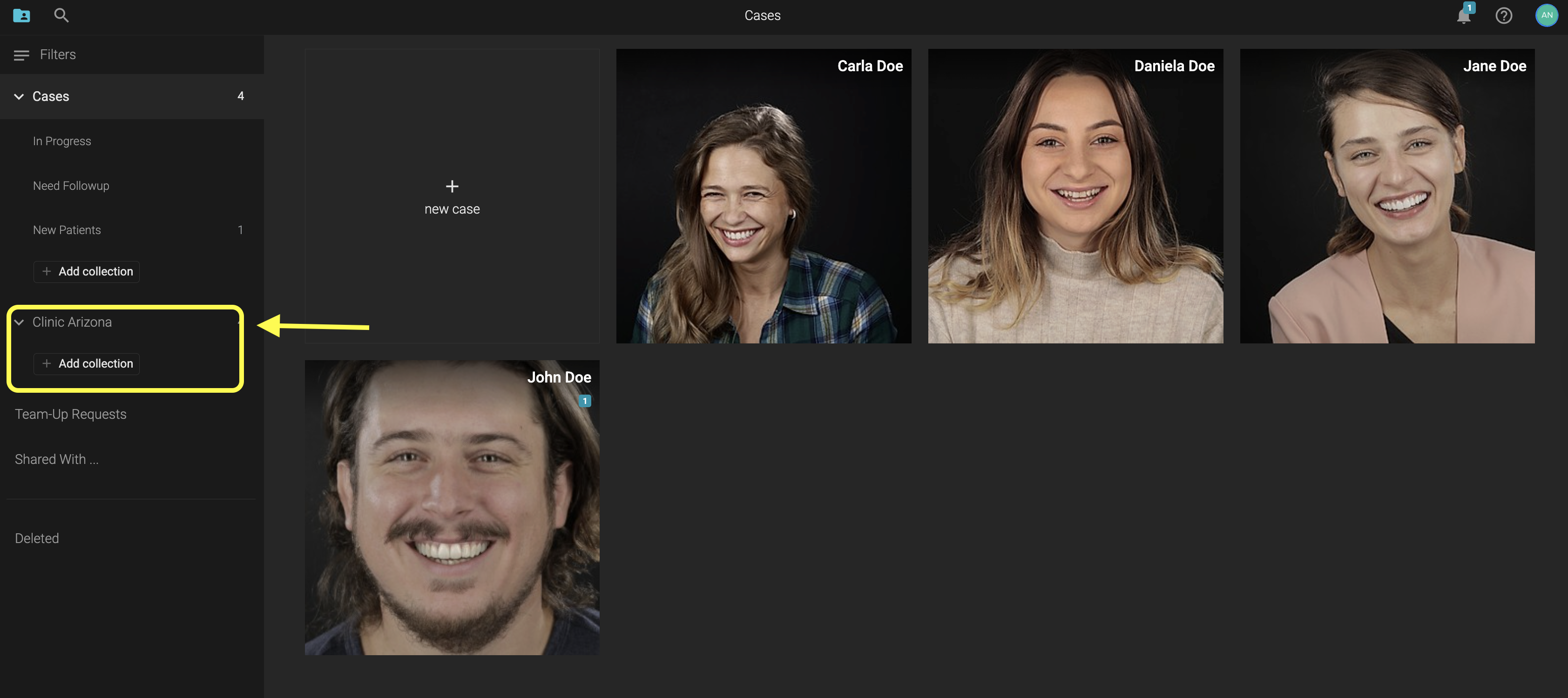1568x698 pixels.
Task: Click Add collection under Cases
Action: [x=87, y=272]
